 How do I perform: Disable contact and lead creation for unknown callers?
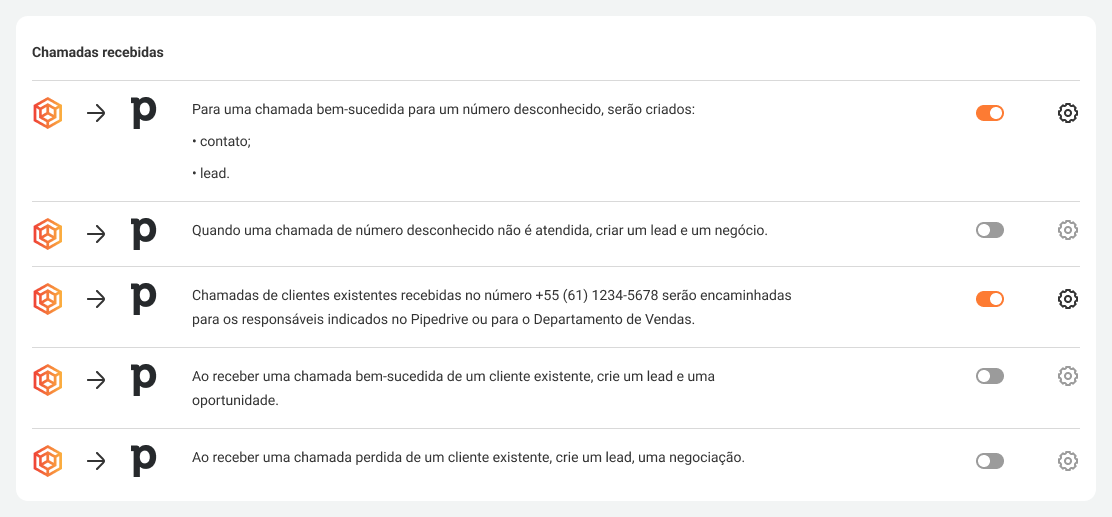989,113
